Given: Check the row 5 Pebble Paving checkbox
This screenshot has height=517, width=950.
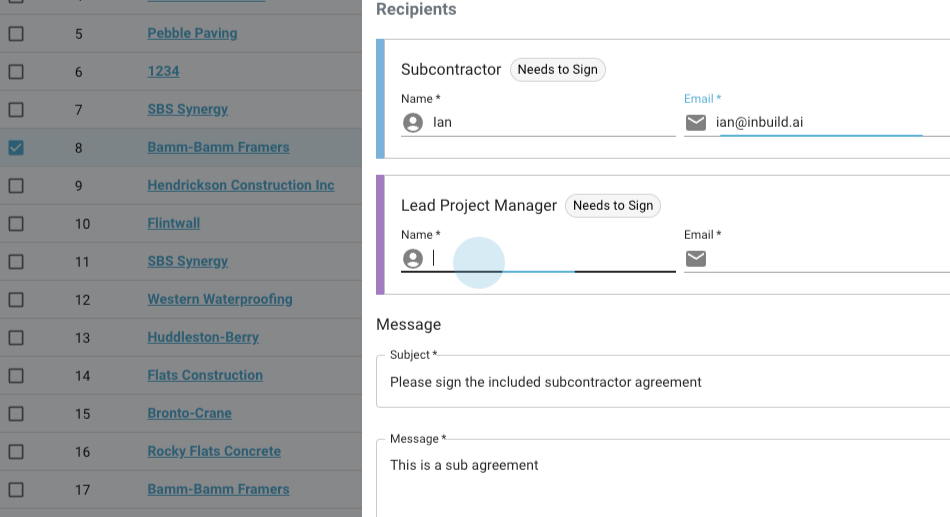Looking at the screenshot, I should pos(16,34).
